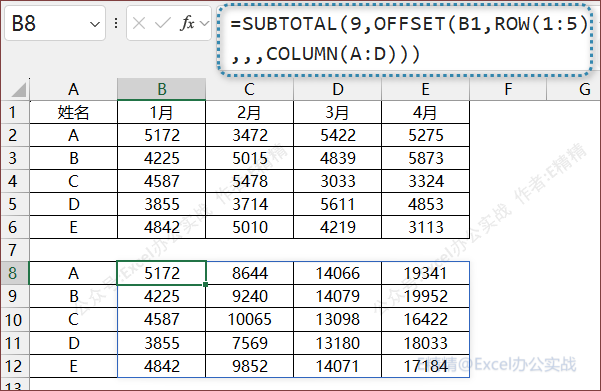Expand the Name Box dropdown arrow

coord(94,25)
